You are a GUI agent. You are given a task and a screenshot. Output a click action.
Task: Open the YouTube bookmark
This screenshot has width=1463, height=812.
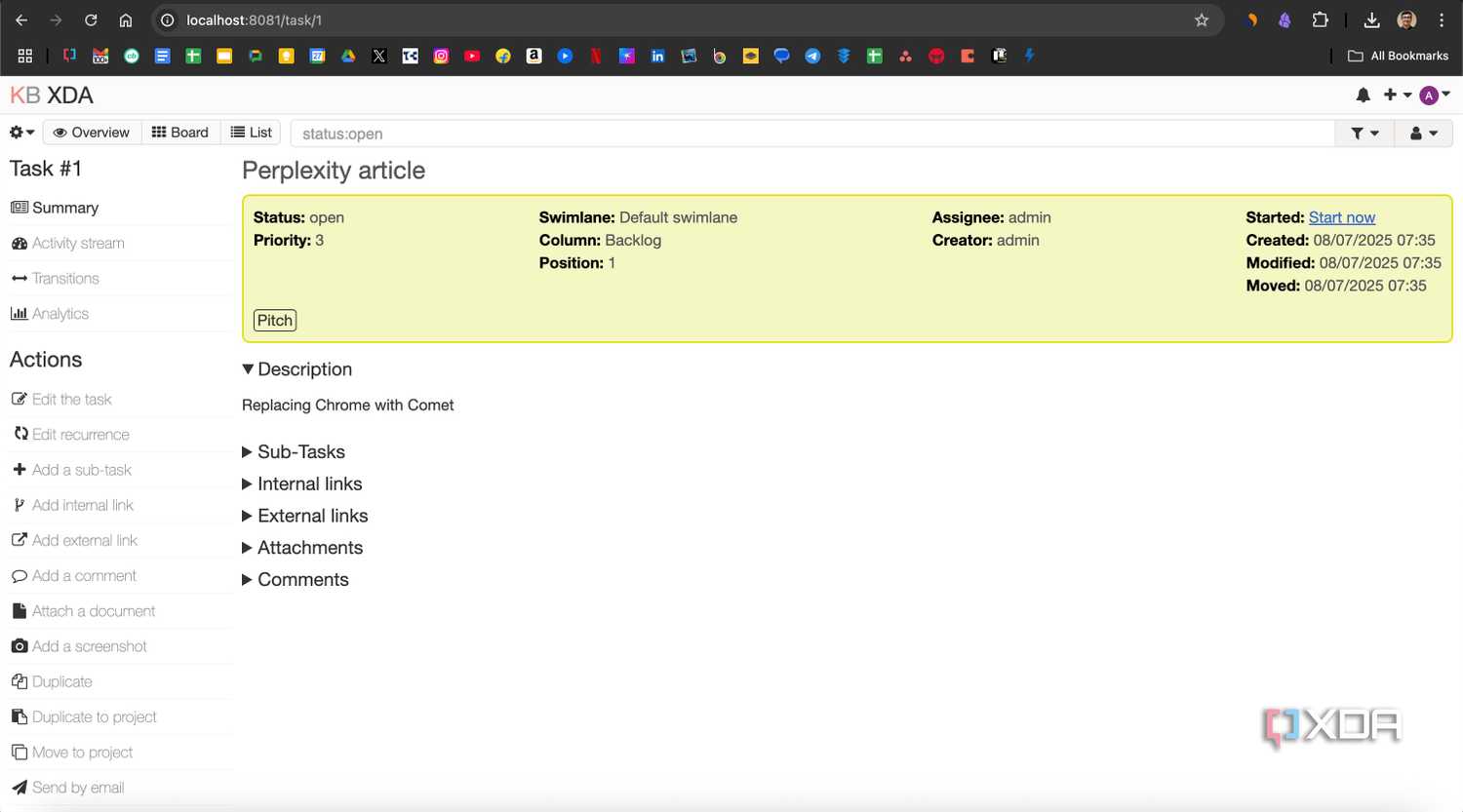coord(472,56)
